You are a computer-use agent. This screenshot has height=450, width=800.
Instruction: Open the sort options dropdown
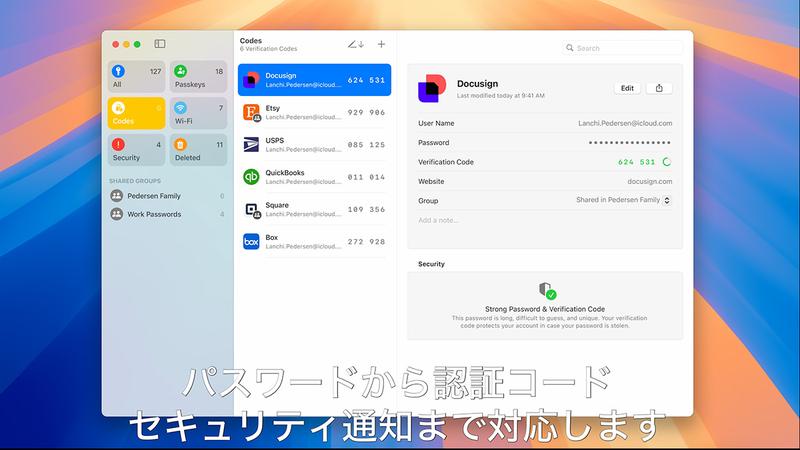pyautogui.click(x=356, y=44)
